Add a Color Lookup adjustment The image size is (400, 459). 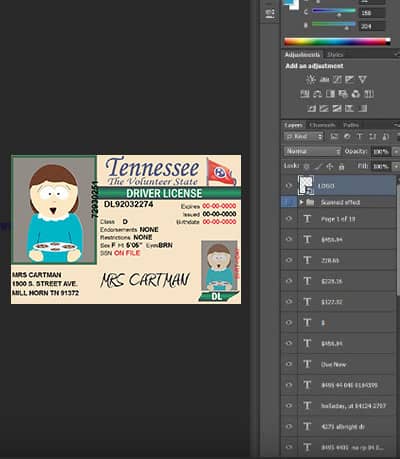click(x=369, y=94)
